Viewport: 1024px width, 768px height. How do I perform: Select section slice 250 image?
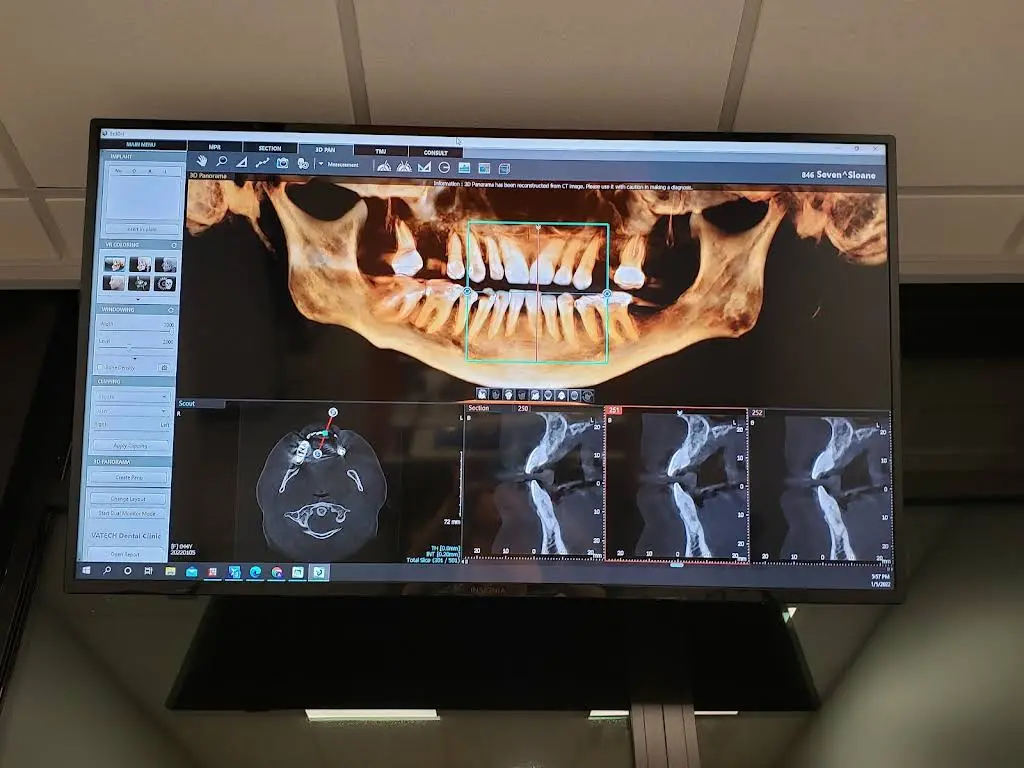click(534, 485)
